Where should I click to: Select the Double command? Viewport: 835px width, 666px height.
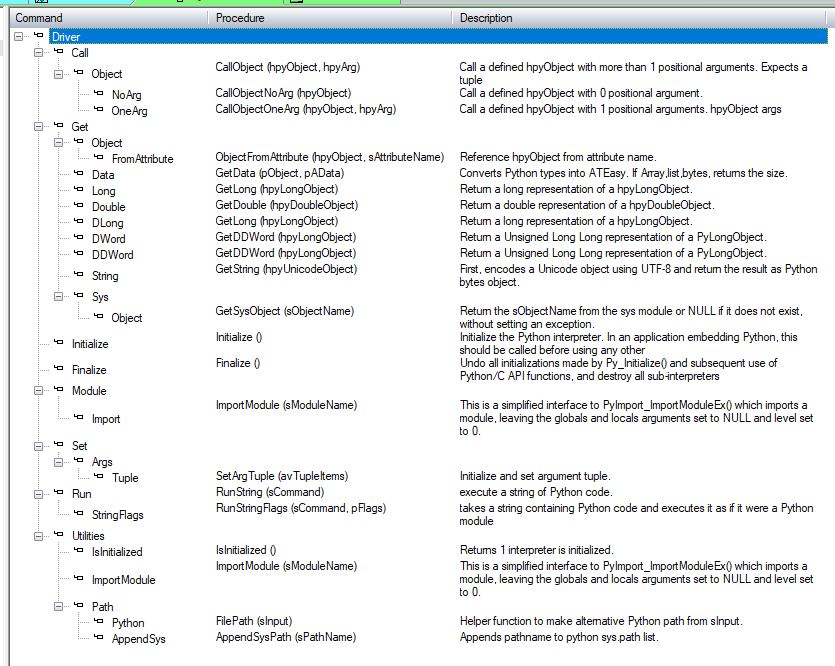109,207
